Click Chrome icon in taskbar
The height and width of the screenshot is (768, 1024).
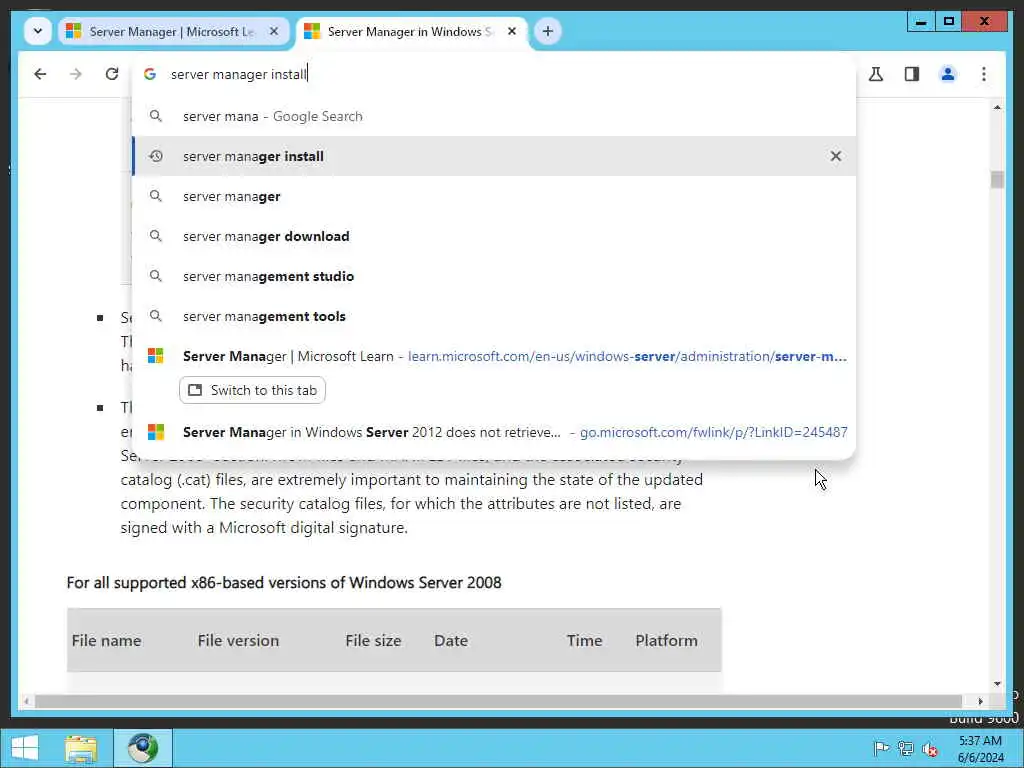coord(143,748)
